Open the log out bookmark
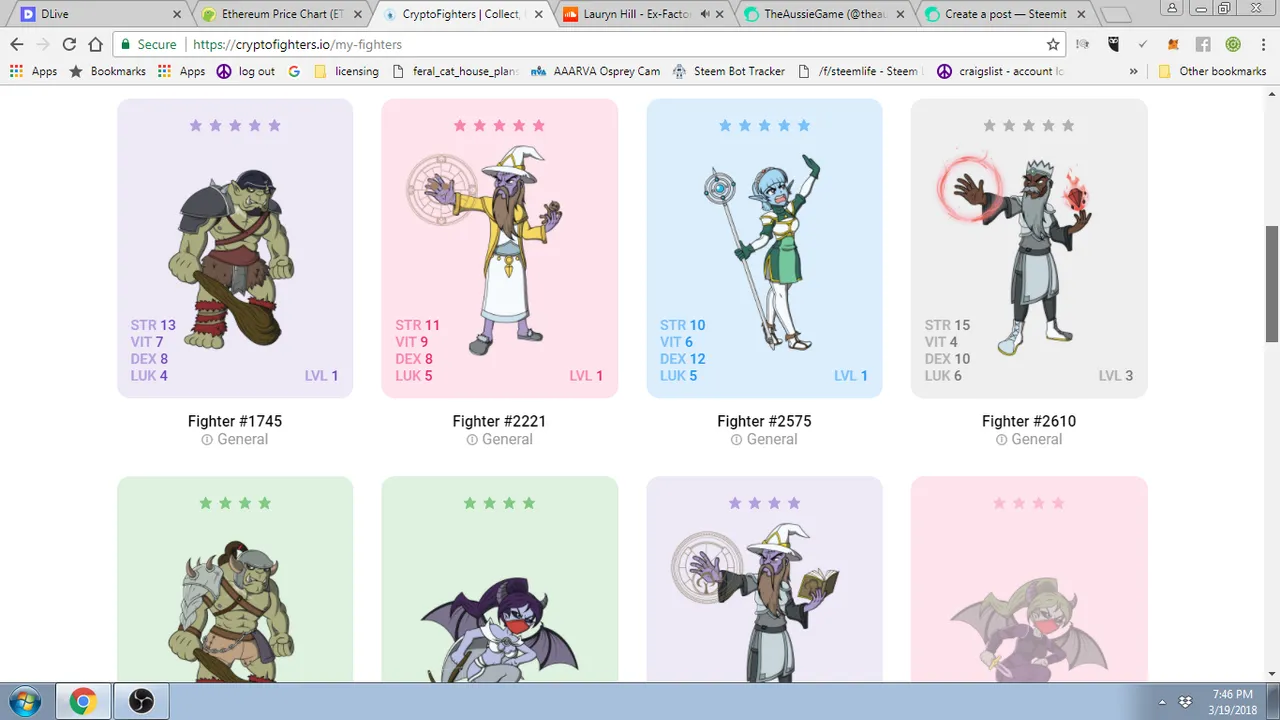The width and height of the screenshot is (1280, 720). coord(246,71)
